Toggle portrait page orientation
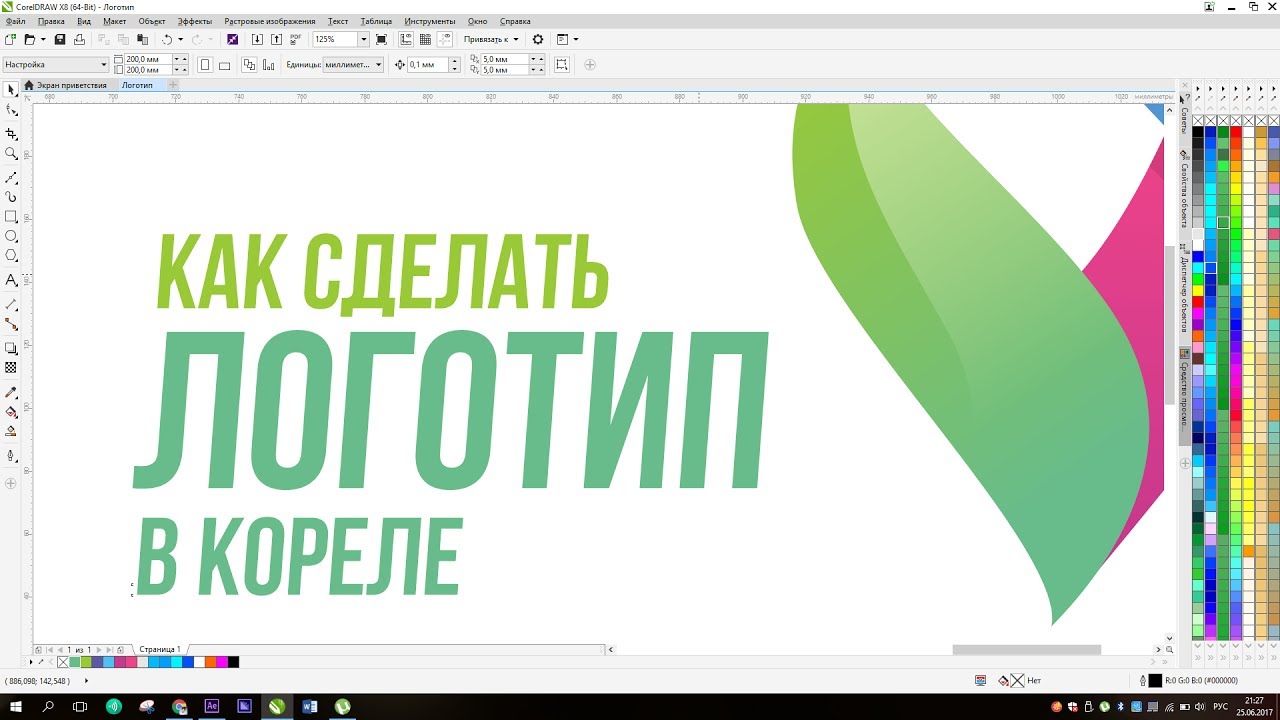 (x=205, y=65)
